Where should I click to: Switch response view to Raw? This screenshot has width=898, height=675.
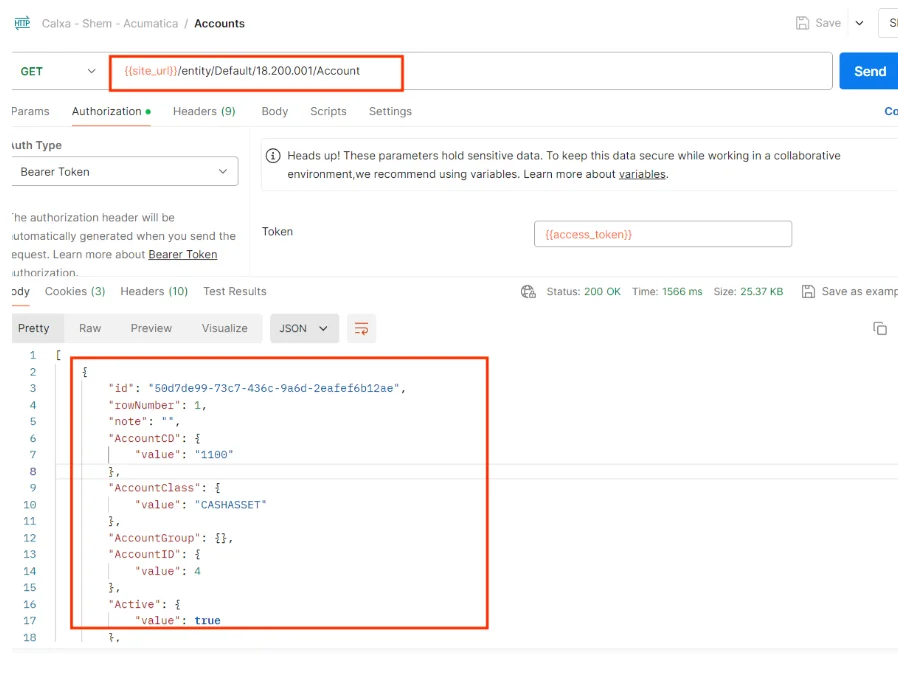[x=89, y=328]
